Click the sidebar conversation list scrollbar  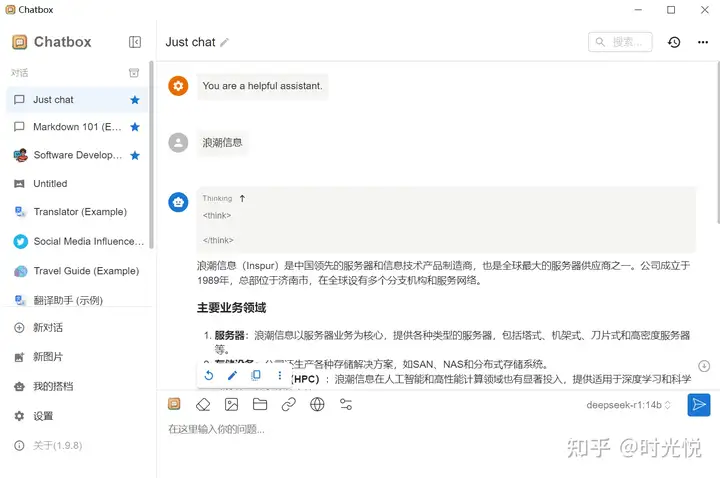tap(151, 154)
